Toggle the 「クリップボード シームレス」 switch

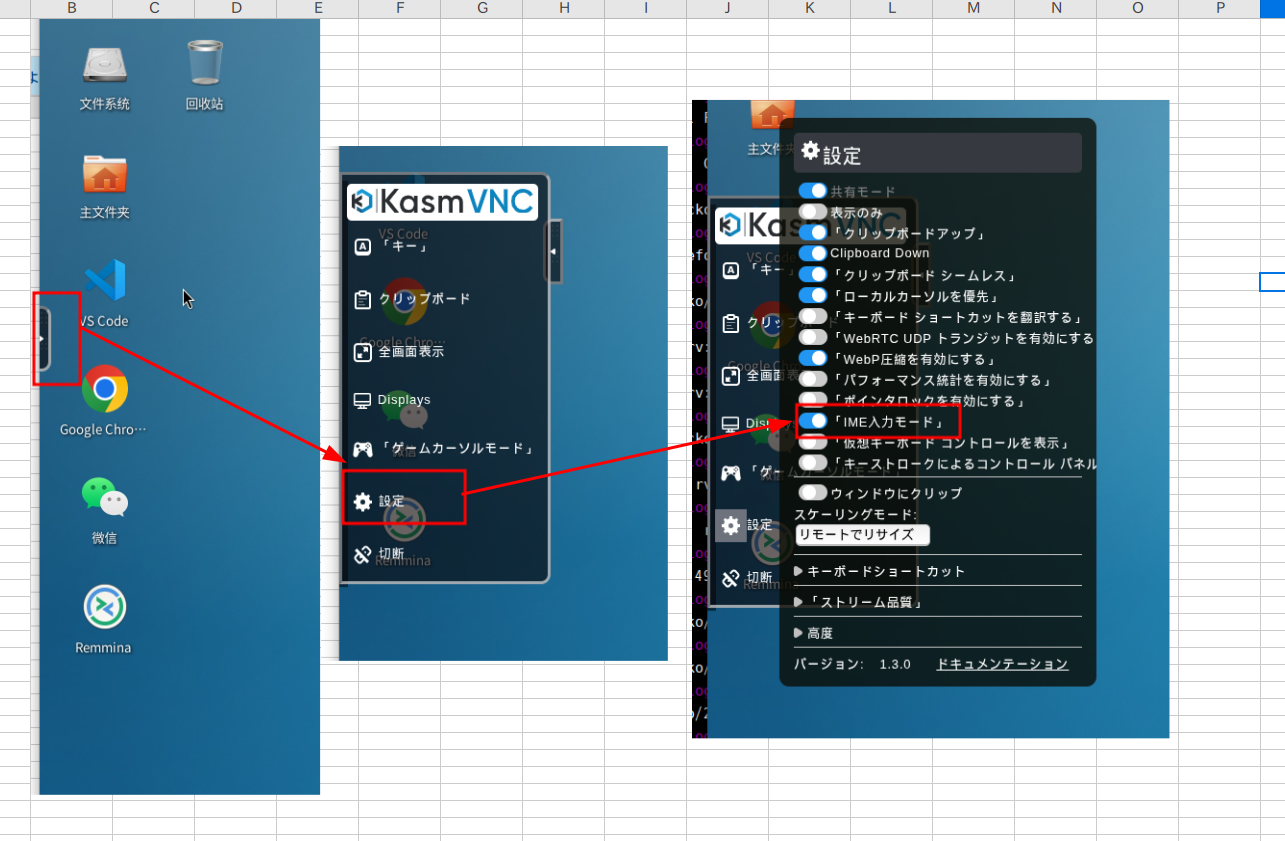pyautogui.click(x=813, y=274)
